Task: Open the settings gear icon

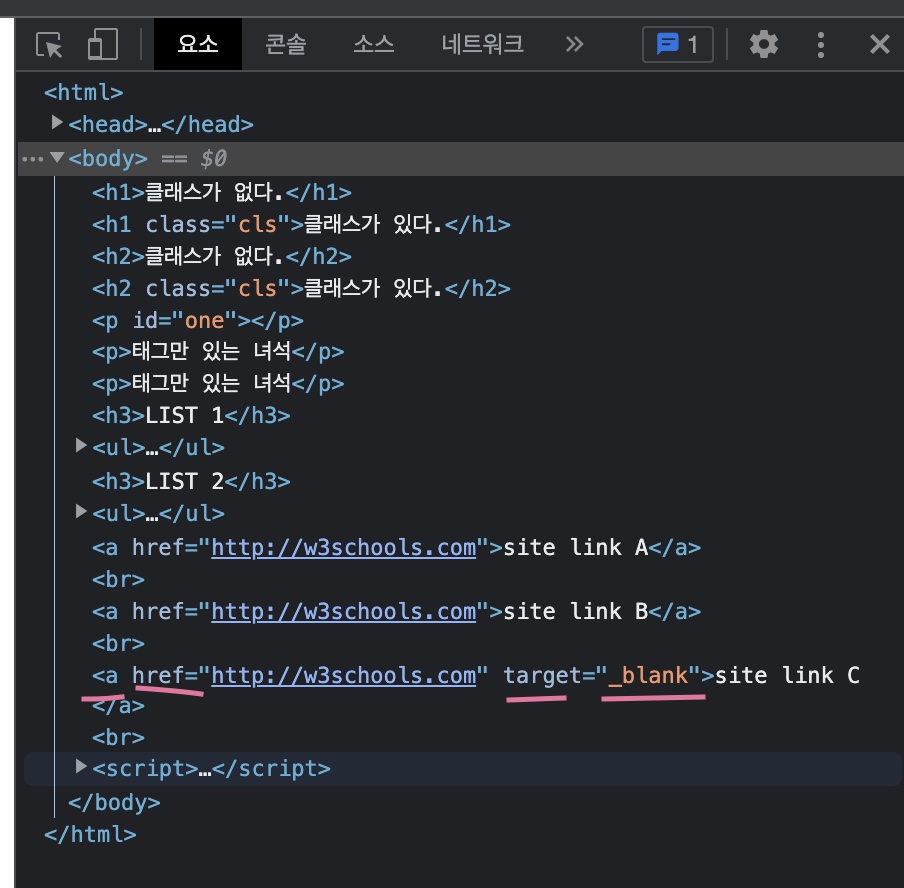Action: [763, 44]
